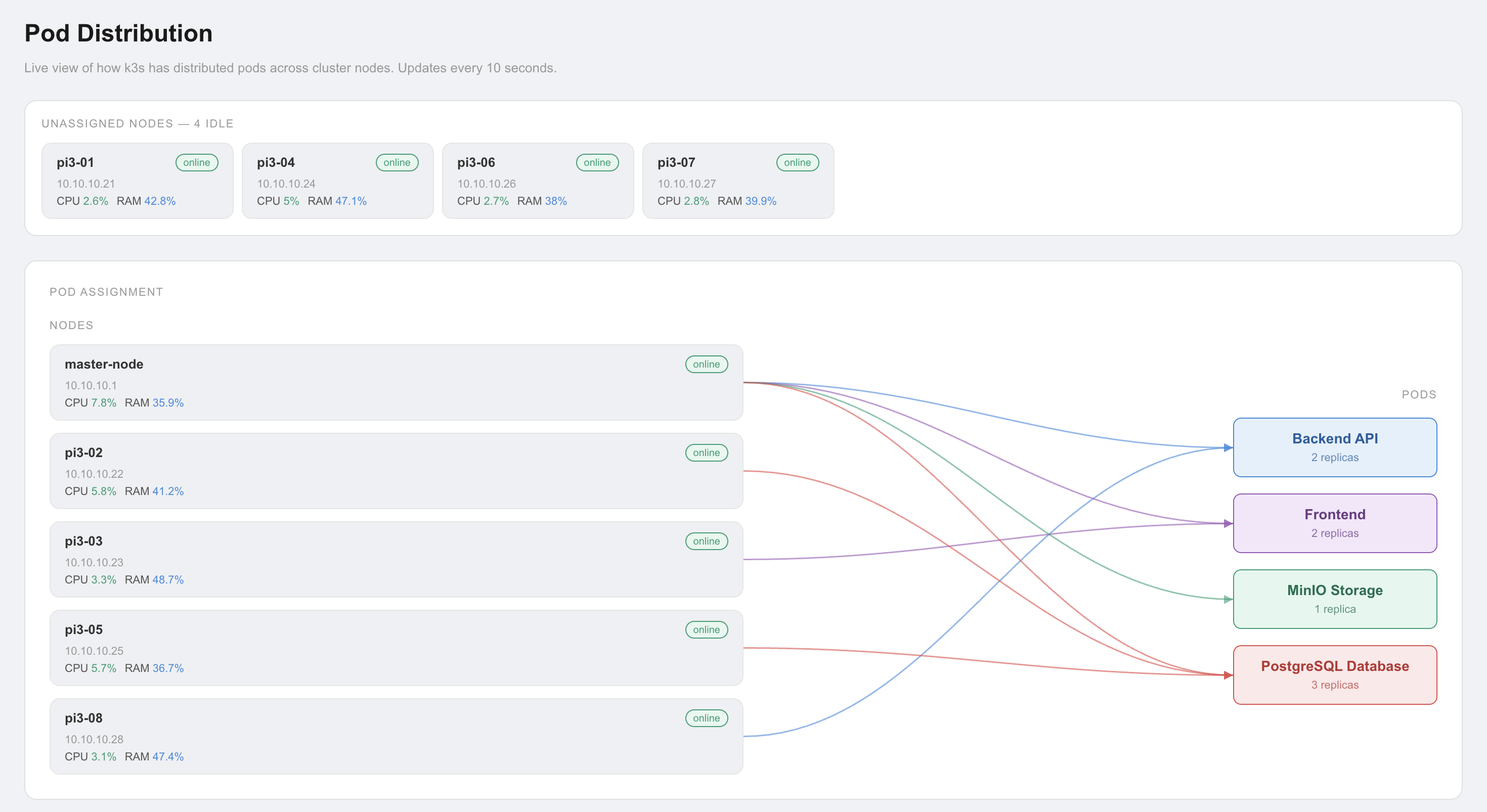
Task: Click the pi3-04 RAM 47.1% value
Action: click(x=351, y=201)
